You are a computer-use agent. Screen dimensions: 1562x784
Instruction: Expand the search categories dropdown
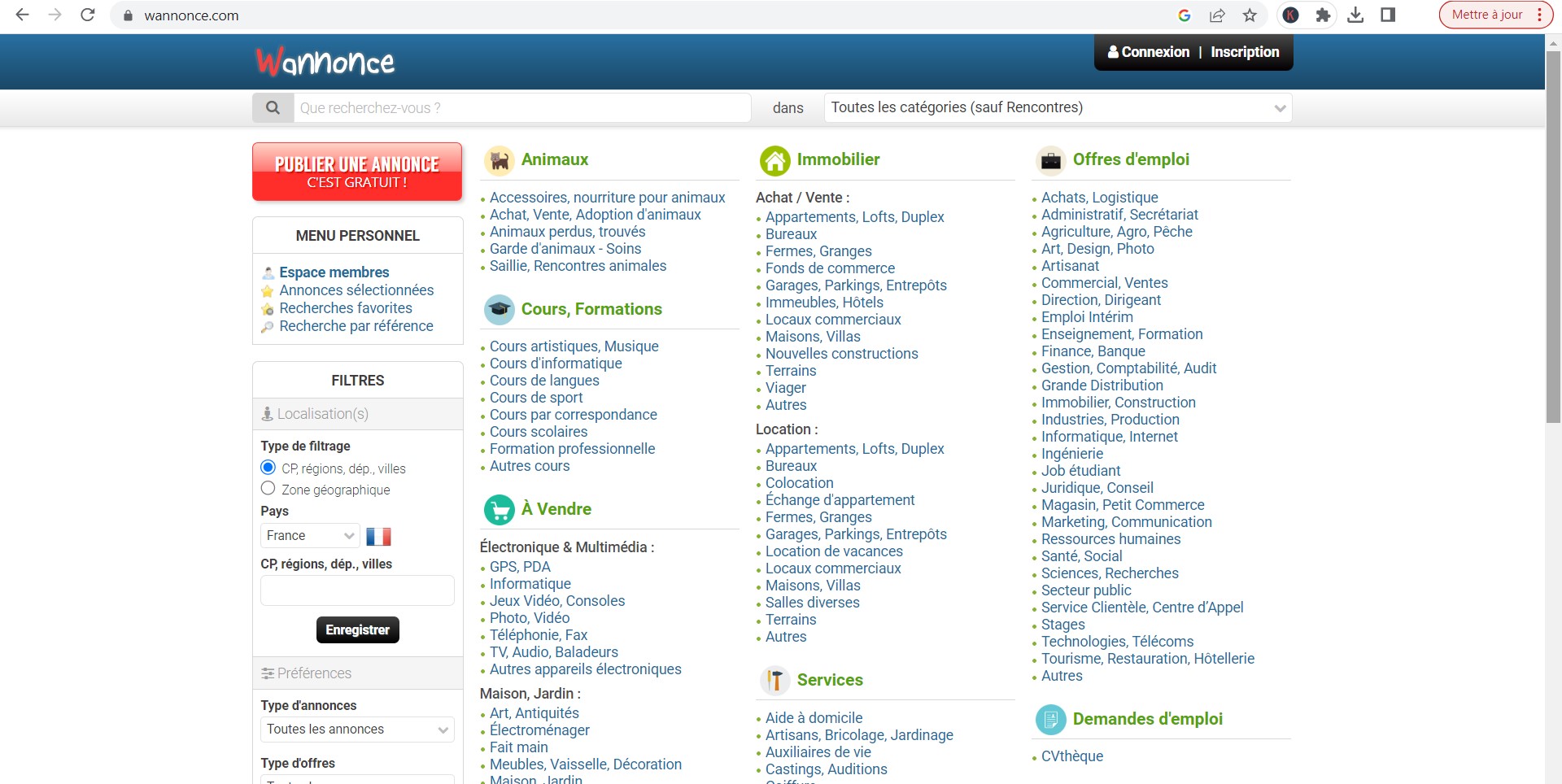[1058, 107]
